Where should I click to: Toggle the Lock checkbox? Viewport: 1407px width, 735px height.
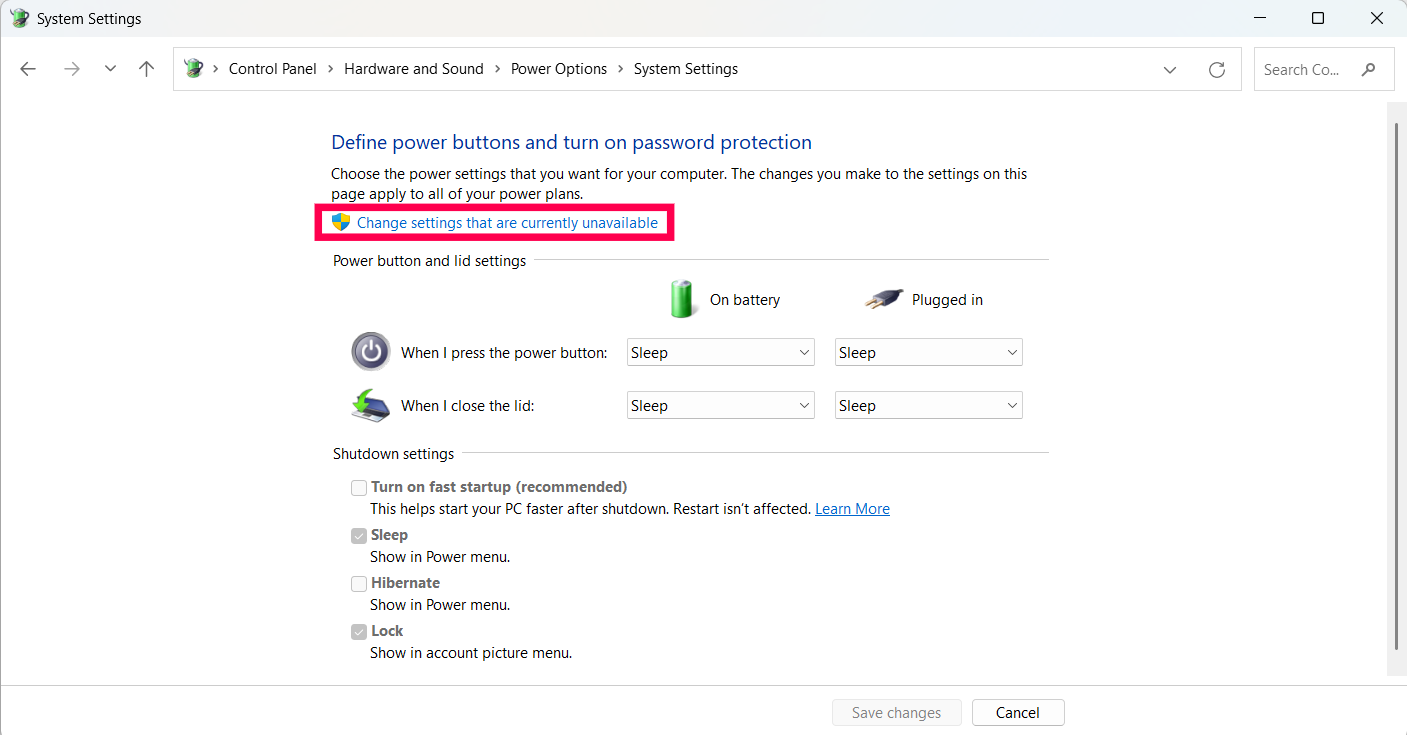[359, 632]
